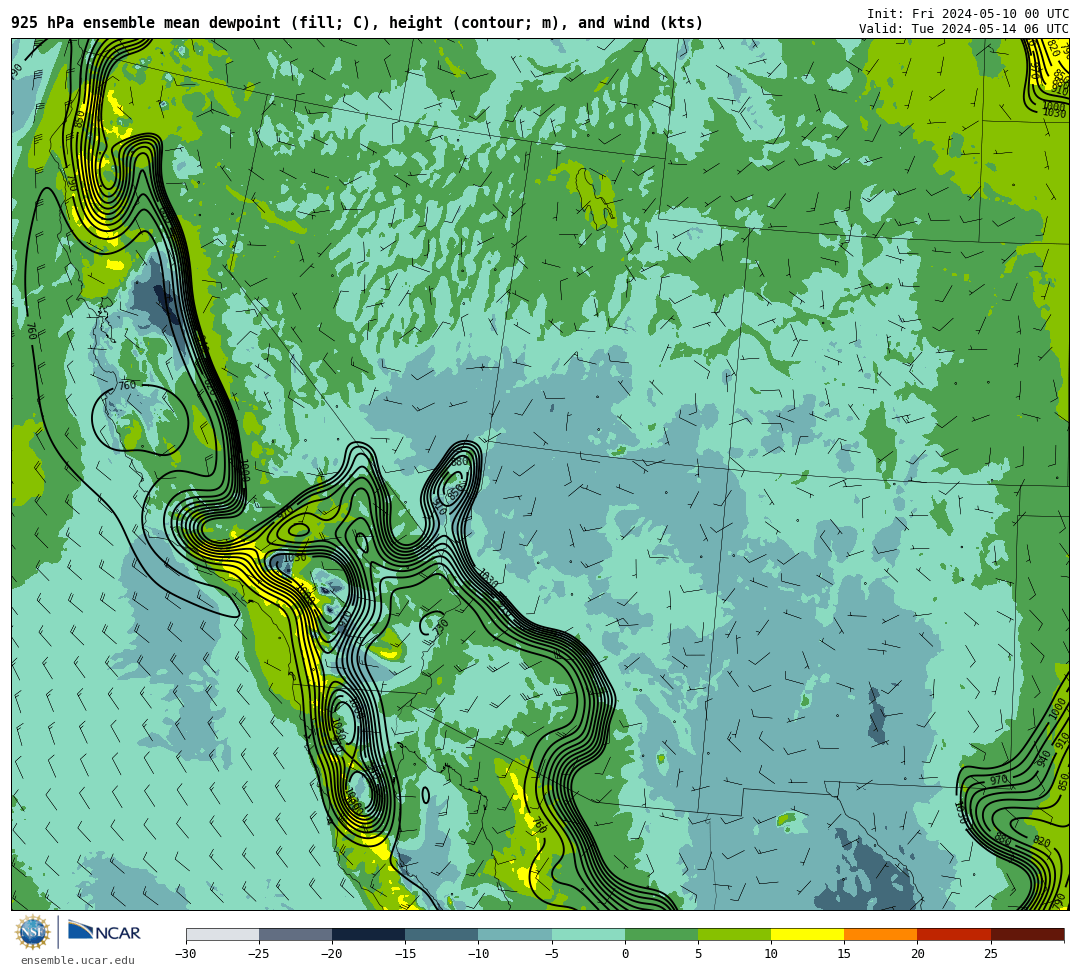Click the positive '20' colorbar tick label
1080x973 pixels.
coord(917,954)
